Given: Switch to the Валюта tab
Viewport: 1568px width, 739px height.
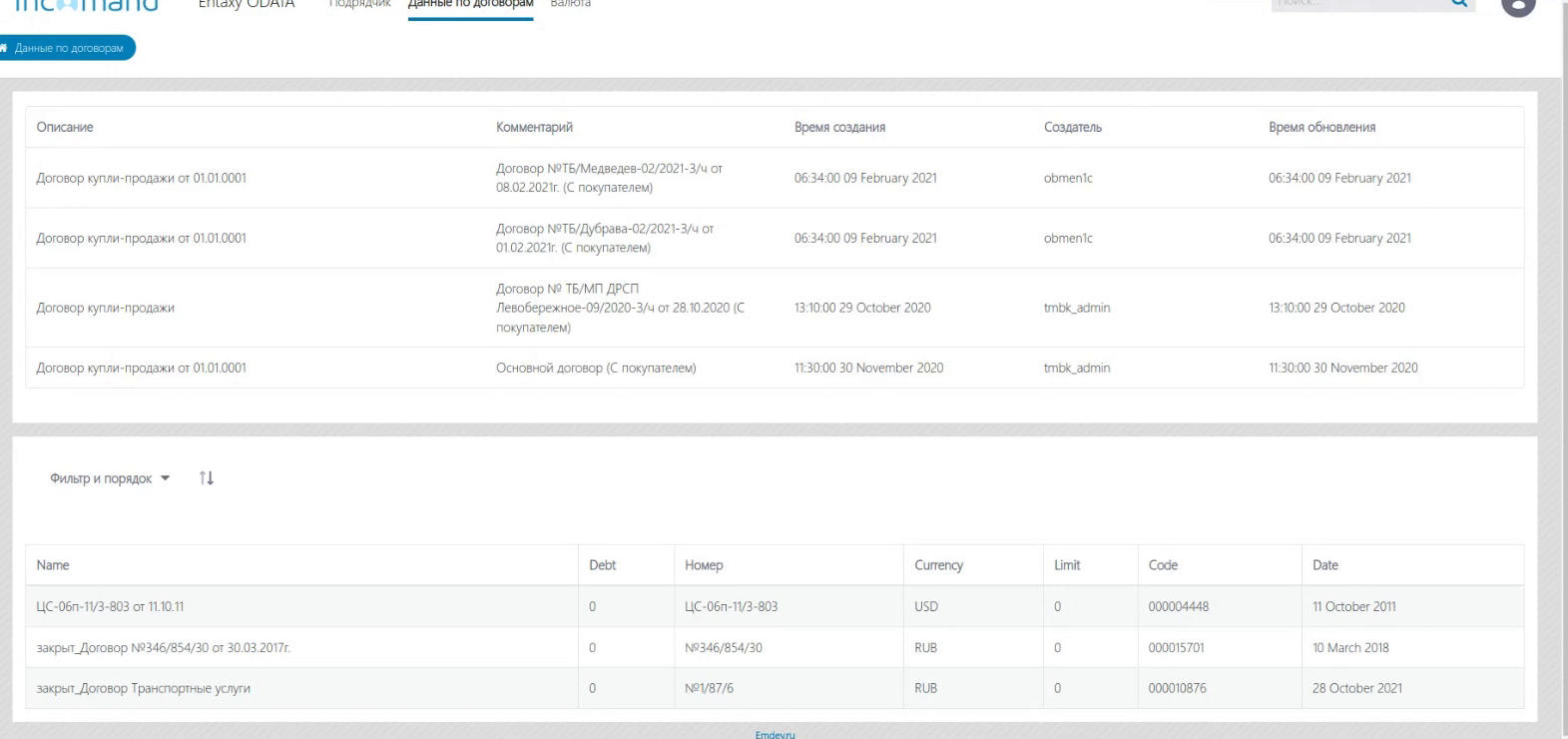Looking at the screenshot, I should (570, 4).
